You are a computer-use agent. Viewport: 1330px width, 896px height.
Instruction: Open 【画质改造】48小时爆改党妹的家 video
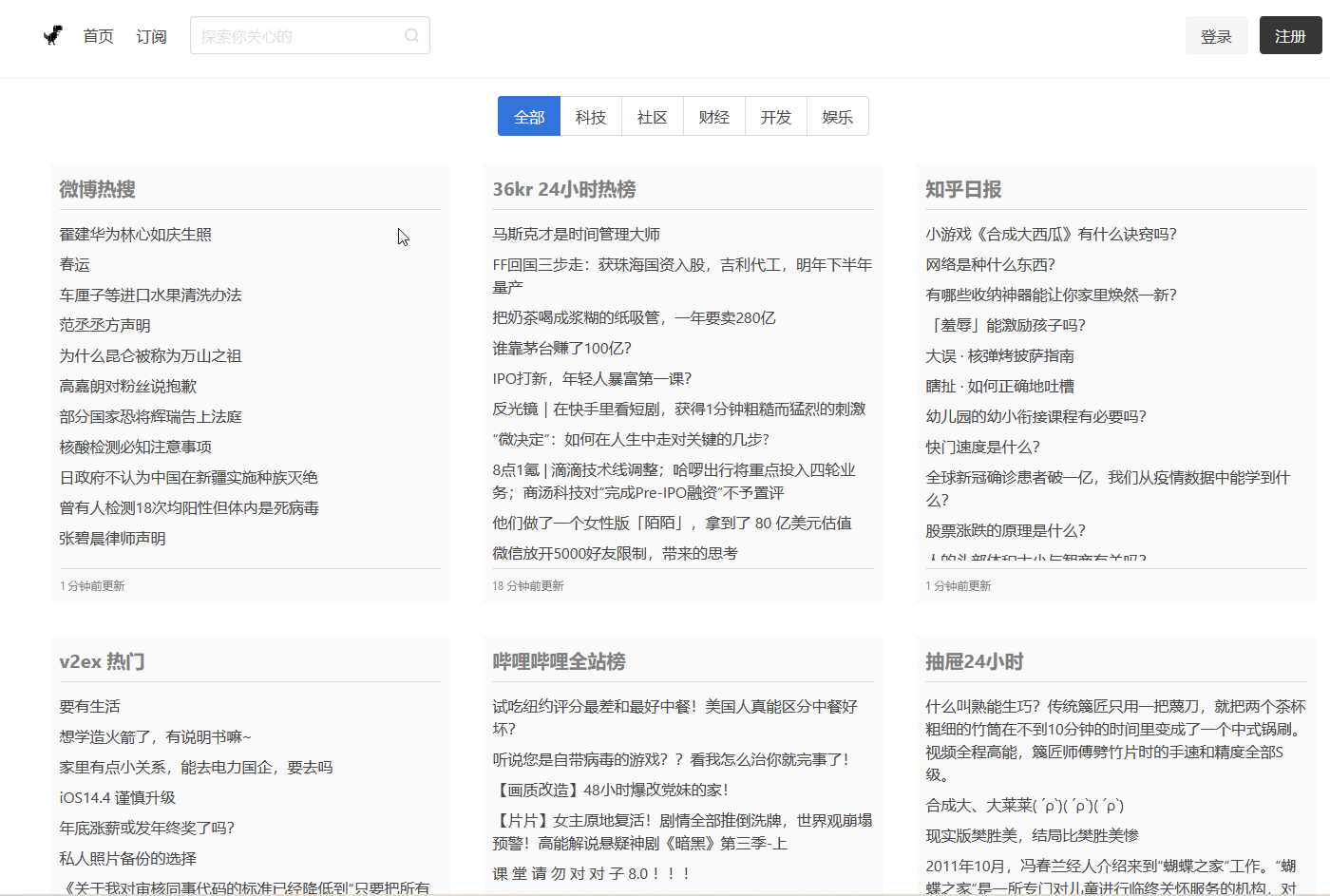pyautogui.click(x=610, y=791)
